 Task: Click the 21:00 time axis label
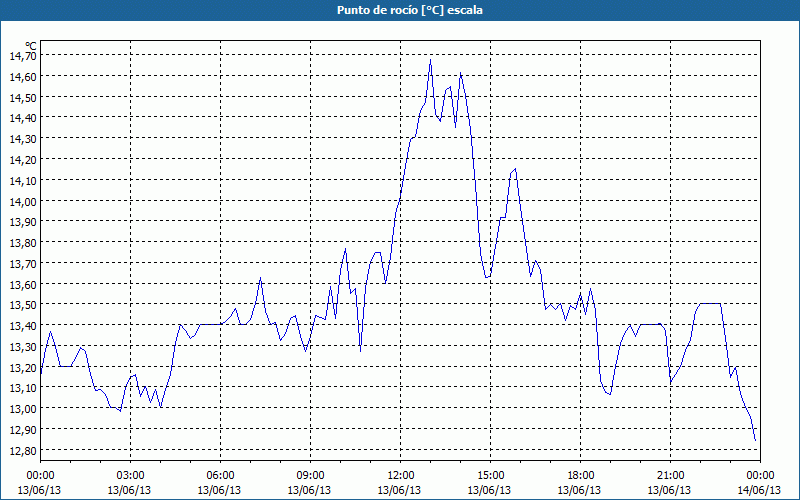click(x=670, y=476)
